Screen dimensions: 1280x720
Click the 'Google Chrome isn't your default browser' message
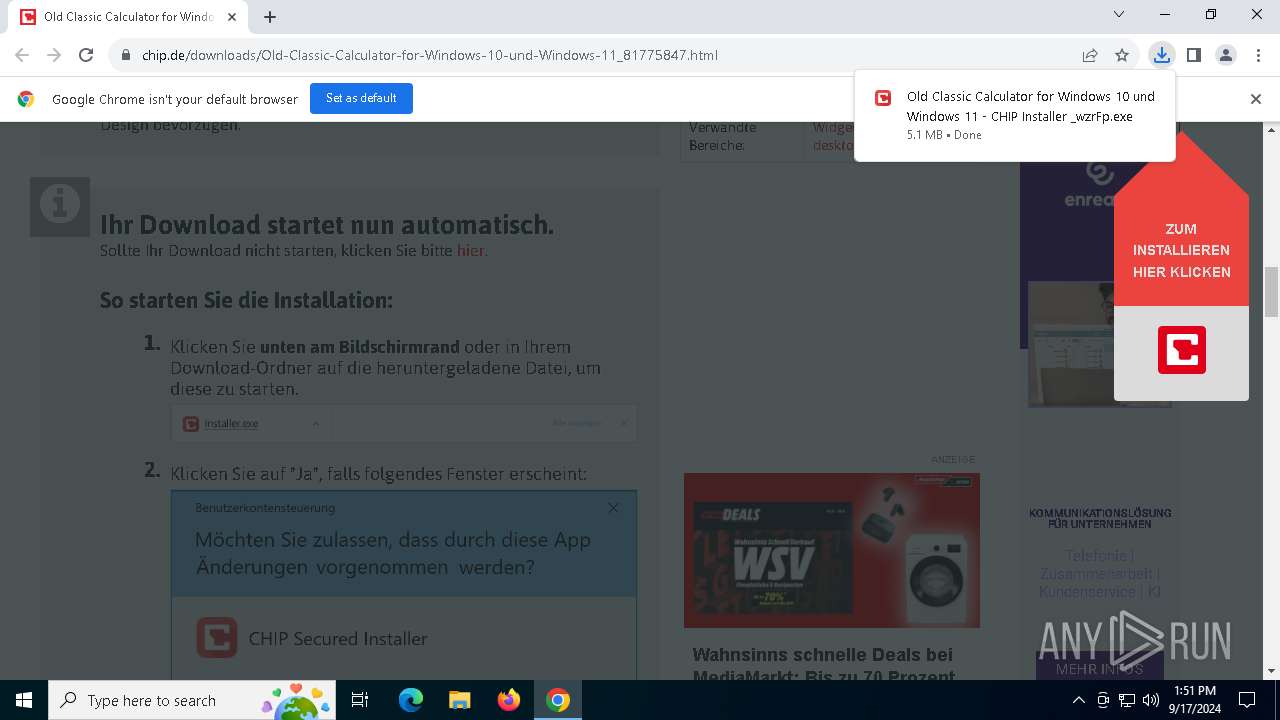[175, 99]
